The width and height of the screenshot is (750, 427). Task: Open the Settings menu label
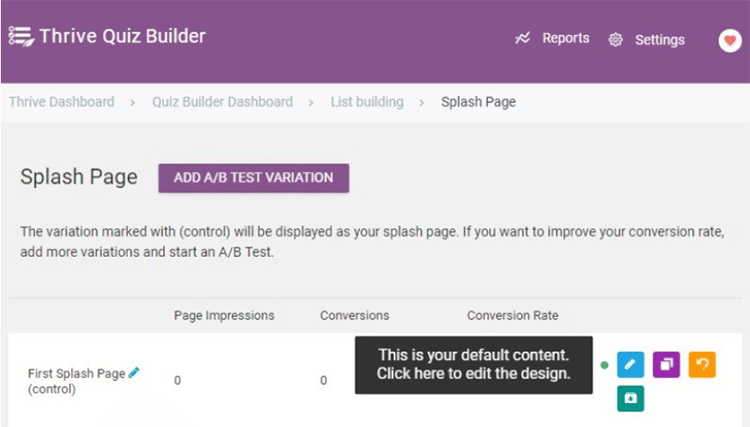[659, 40]
